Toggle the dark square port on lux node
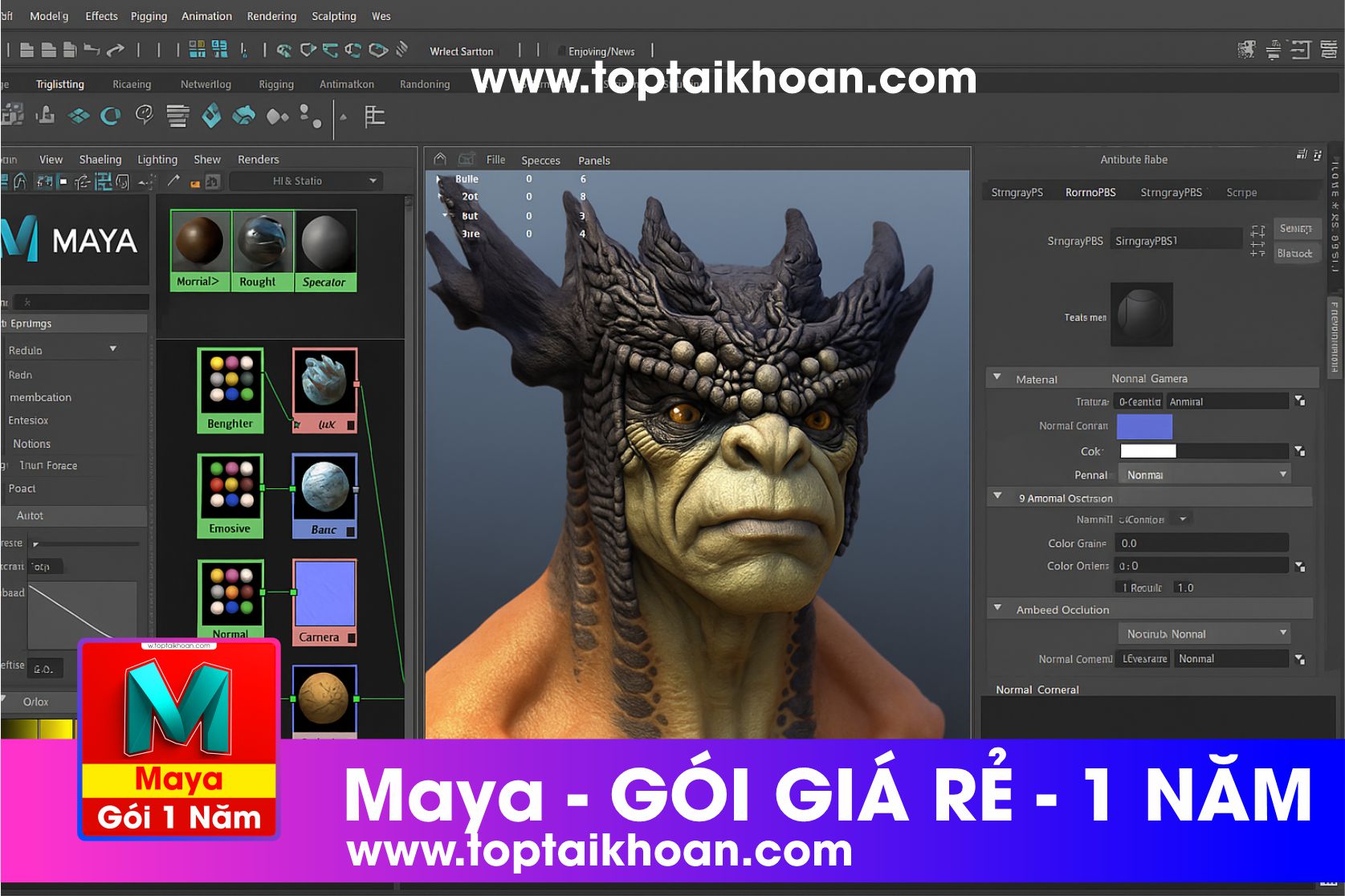The width and height of the screenshot is (1345, 896). click(351, 425)
